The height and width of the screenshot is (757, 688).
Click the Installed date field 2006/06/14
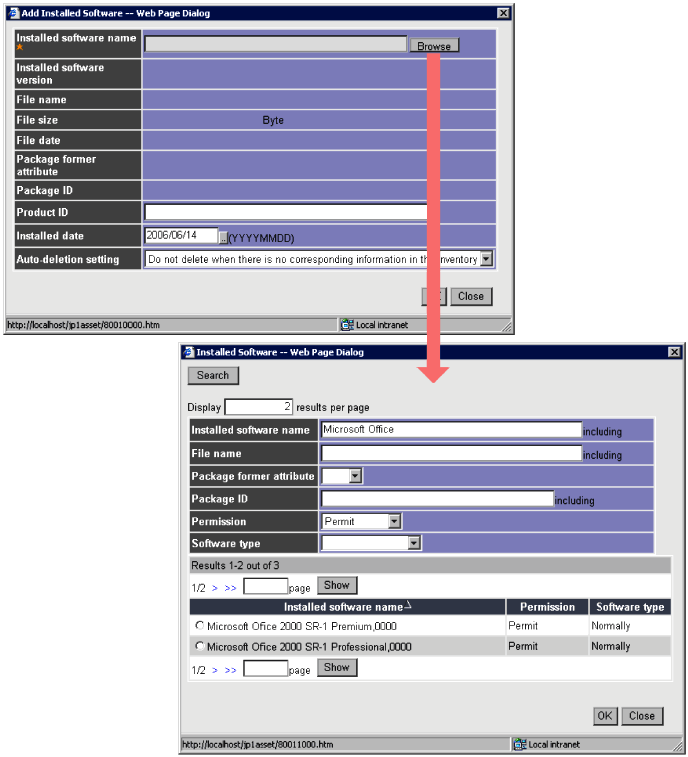[182, 236]
